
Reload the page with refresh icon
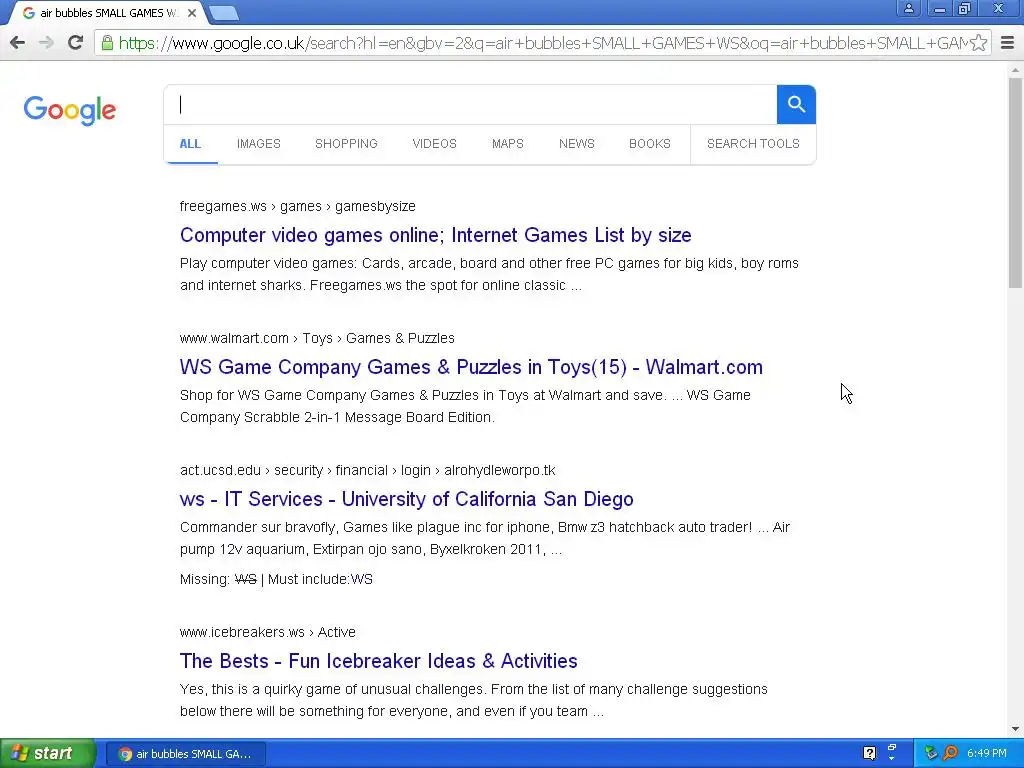(x=75, y=43)
